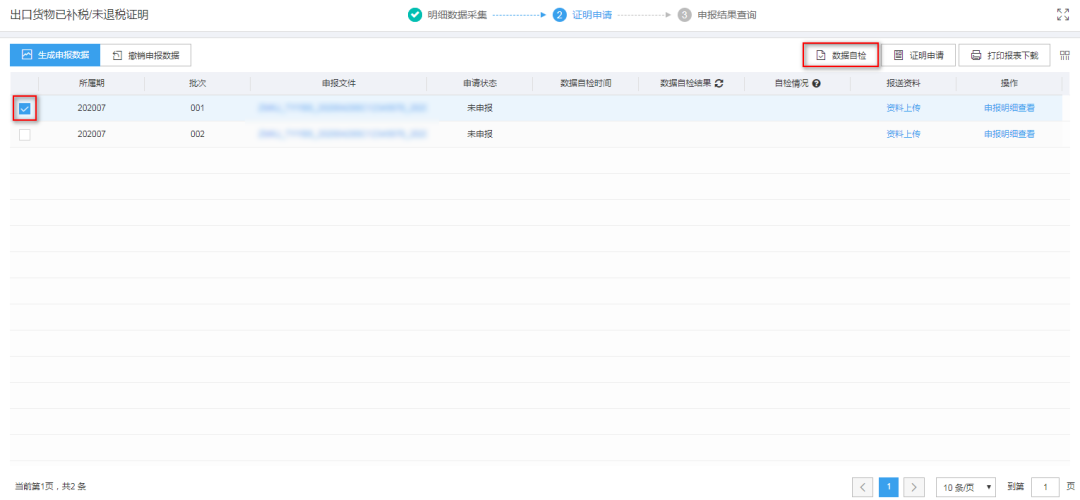
Task: Click 申报明细查看 link for batch 002
Action: click(x=1009, y=134)
